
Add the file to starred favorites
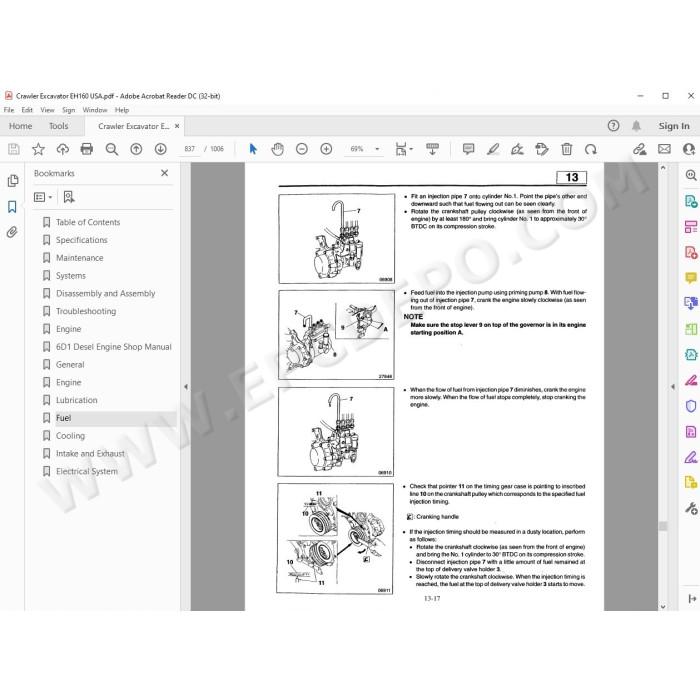[38, 149]
